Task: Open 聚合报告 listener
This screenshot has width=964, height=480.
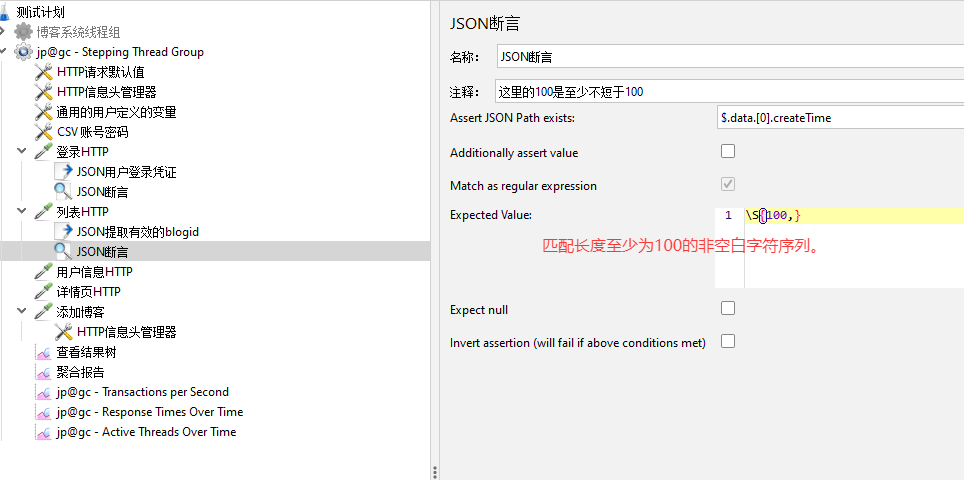Action: click(x=81, y=372)
